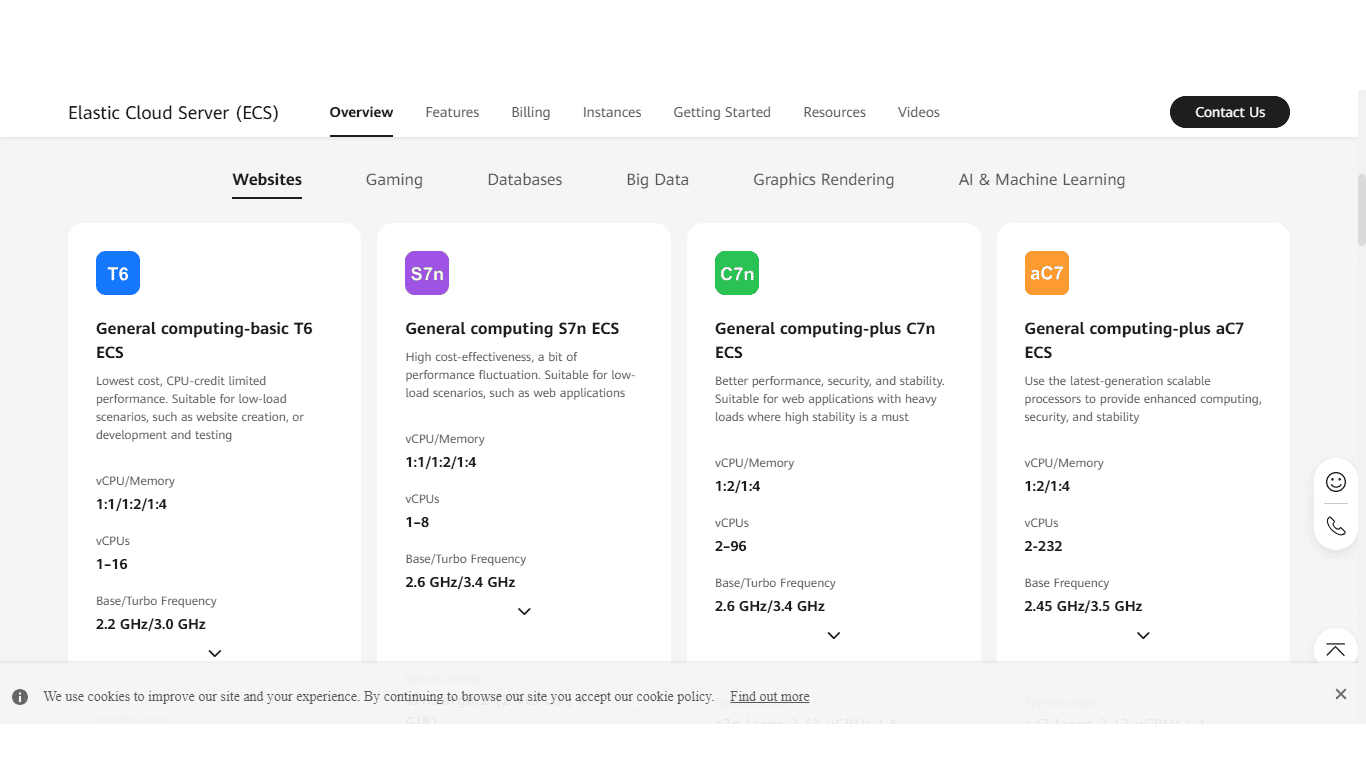Click the vCPUs value 1–8

coord(417,522)
